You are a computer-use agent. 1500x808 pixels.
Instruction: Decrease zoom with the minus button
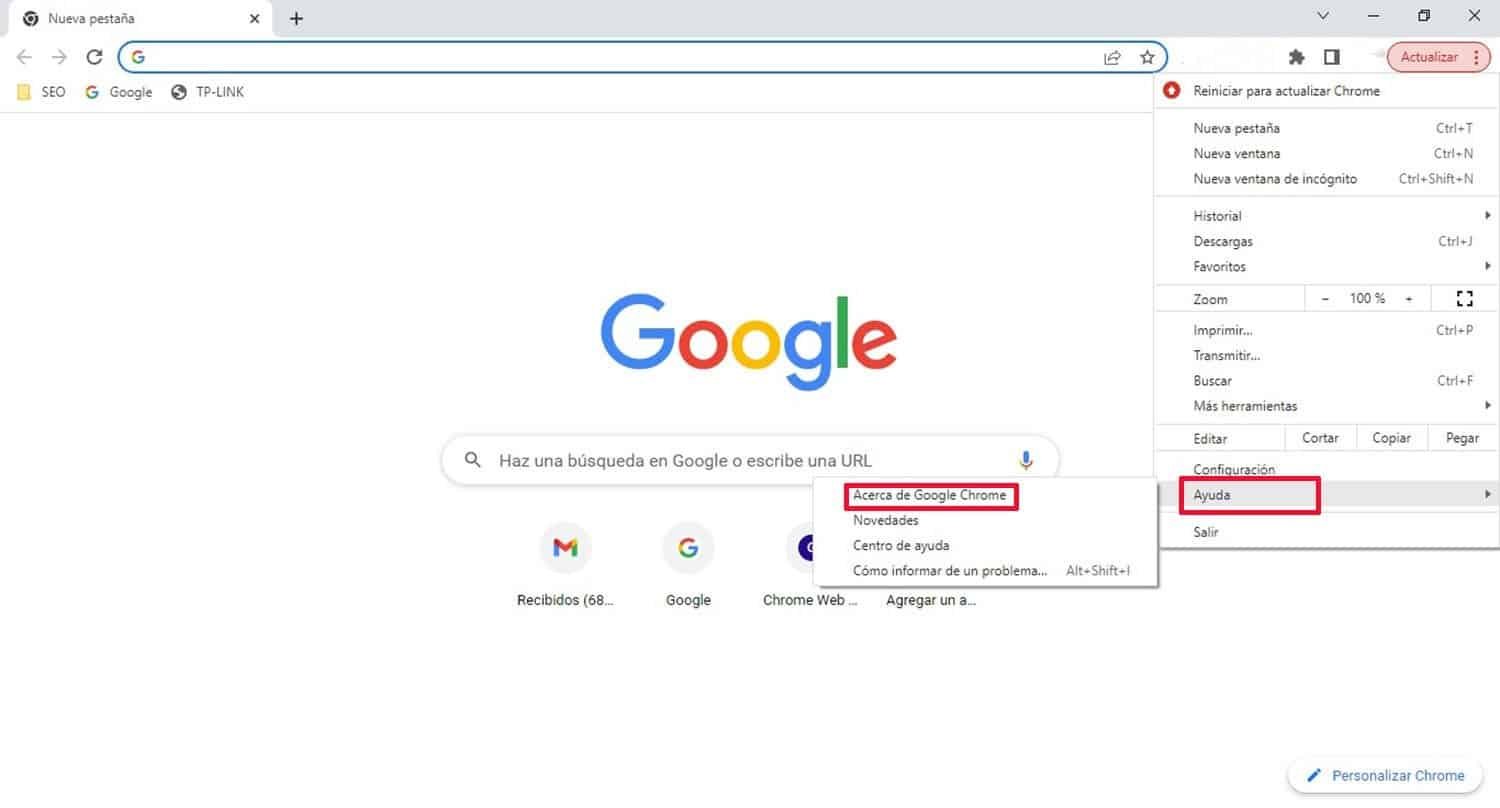[1325, 298]
